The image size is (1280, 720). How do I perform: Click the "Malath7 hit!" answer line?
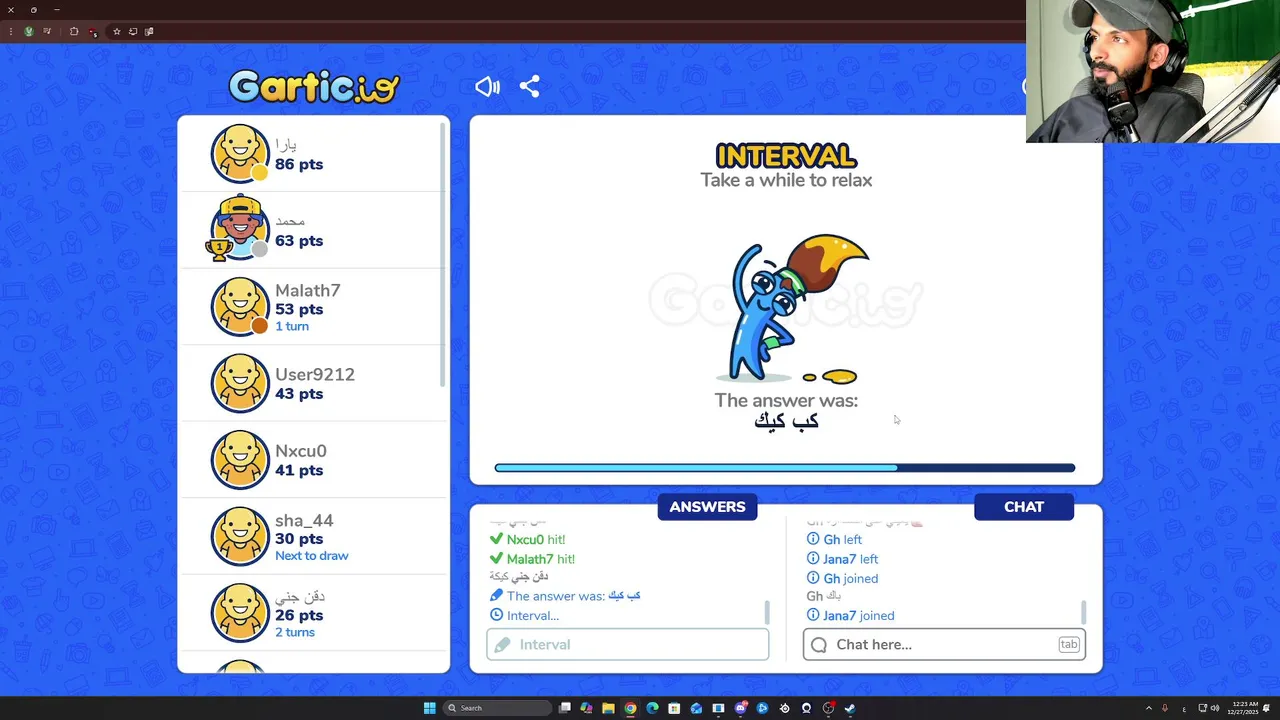pos(532,559)
